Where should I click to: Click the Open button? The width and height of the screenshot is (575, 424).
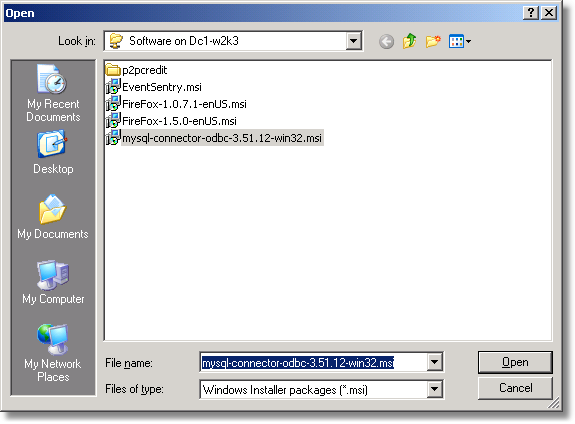(515, 362)
